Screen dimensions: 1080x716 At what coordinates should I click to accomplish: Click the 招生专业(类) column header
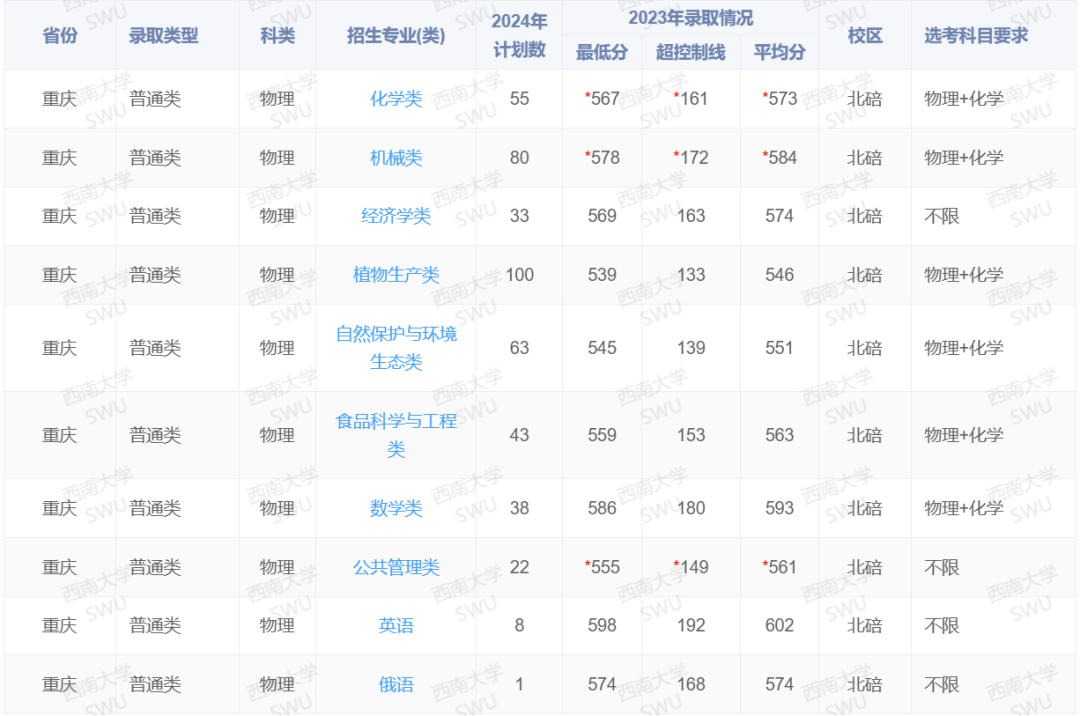(x=396, y=35)
